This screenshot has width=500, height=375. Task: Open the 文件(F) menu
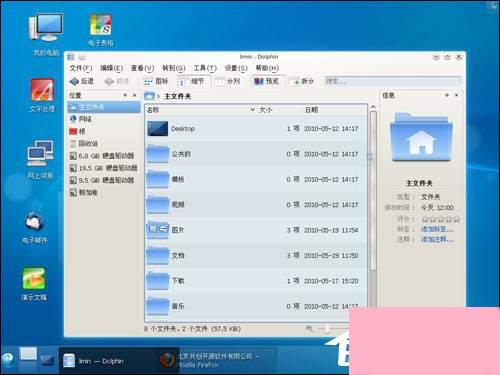click(81, 68)
